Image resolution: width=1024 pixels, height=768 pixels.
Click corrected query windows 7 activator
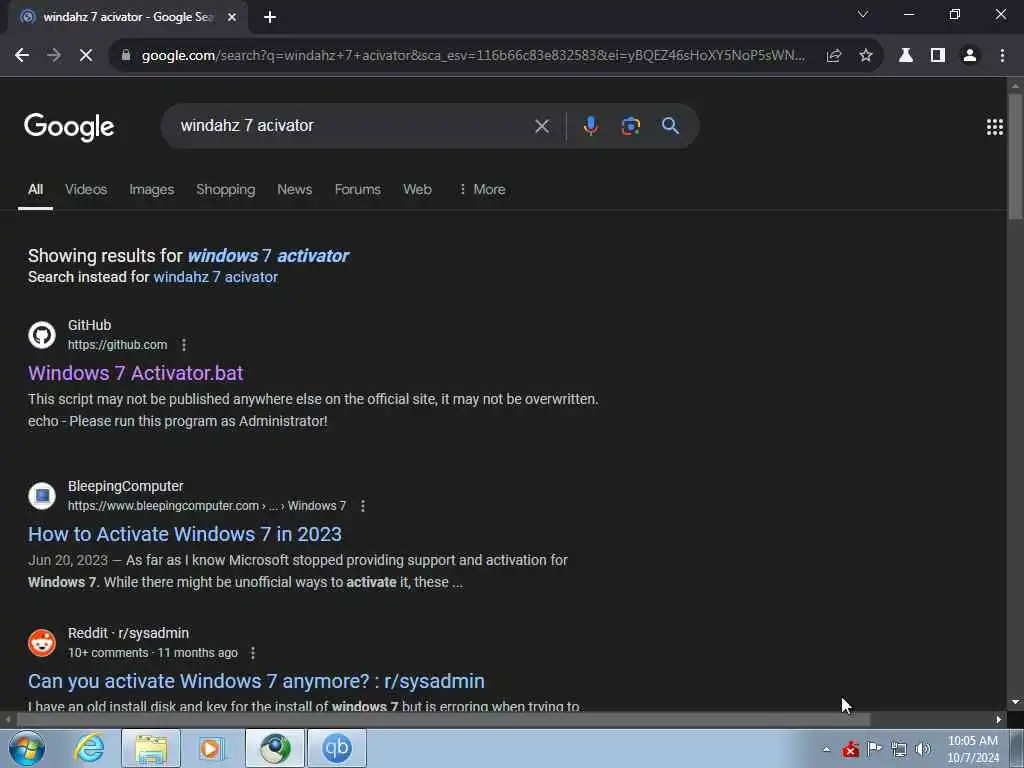[268, 255]
